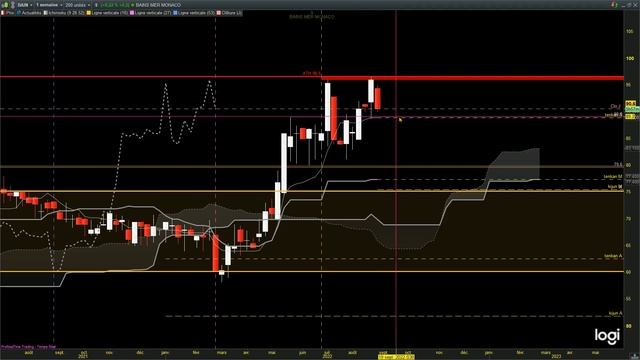The width and height of the screenshot is (640, 360).
Task: Click the 60 price level on axis
Action: [630, 272]
